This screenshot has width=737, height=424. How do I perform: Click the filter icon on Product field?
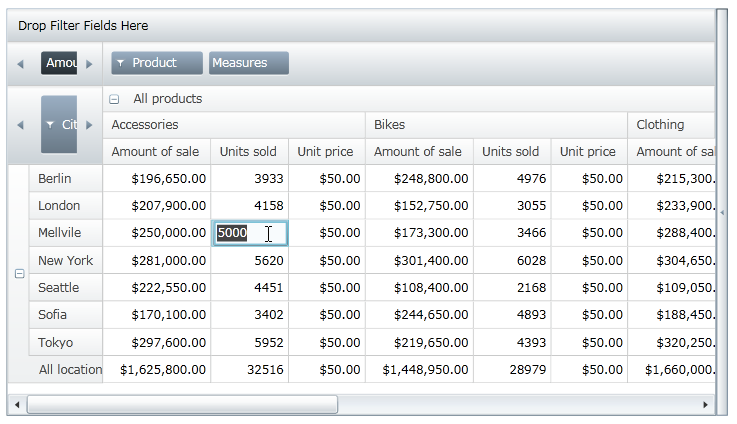121,63
